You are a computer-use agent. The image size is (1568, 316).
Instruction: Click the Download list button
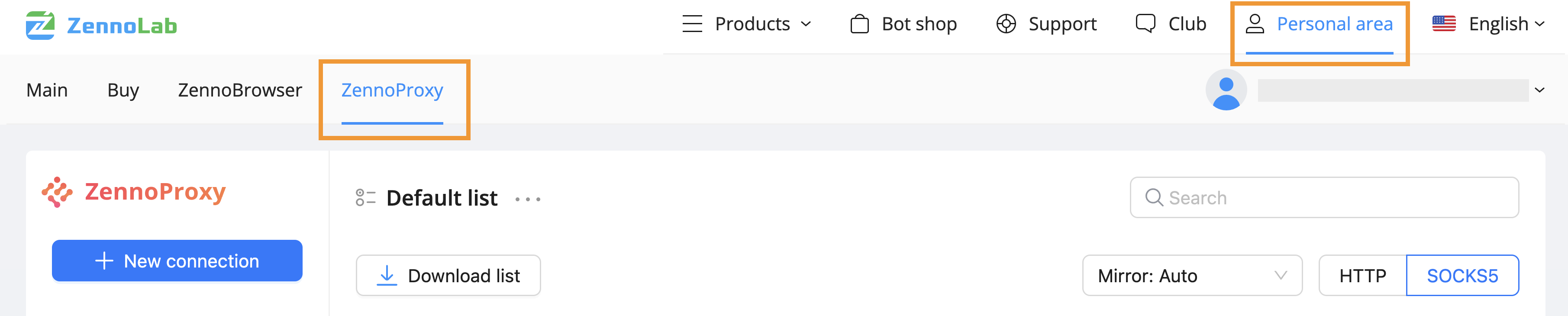point(448,276)
